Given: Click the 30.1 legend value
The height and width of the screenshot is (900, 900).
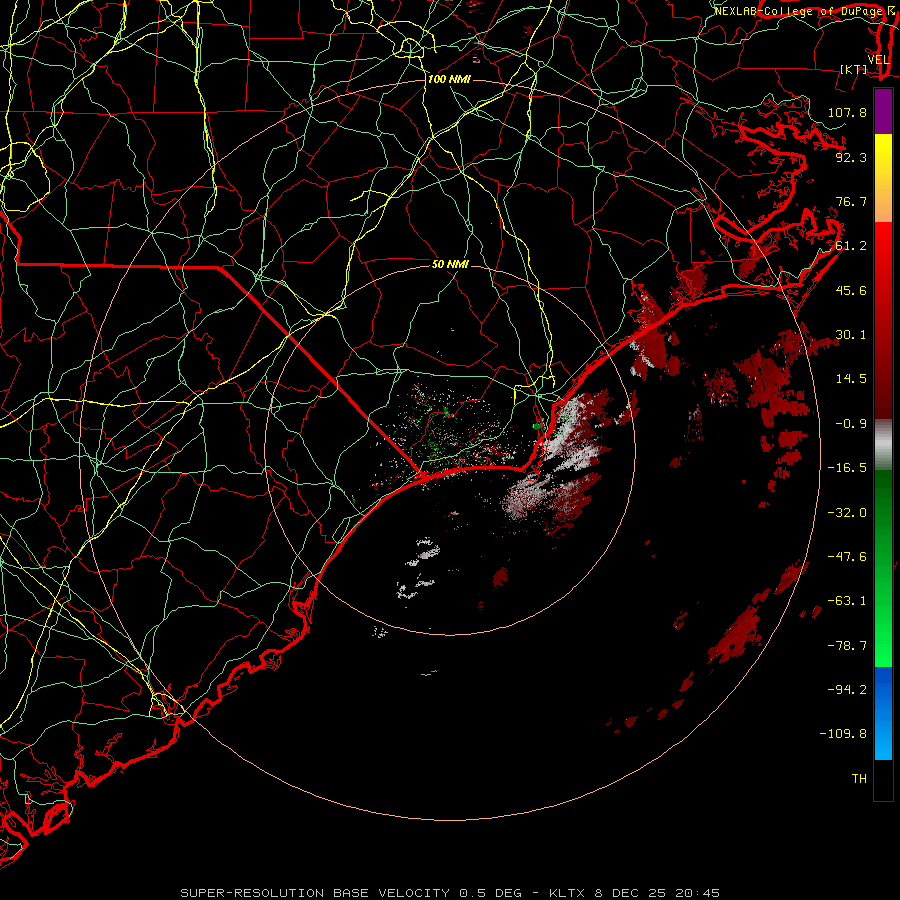Looking at the screenshot, I should click(851, 335).
